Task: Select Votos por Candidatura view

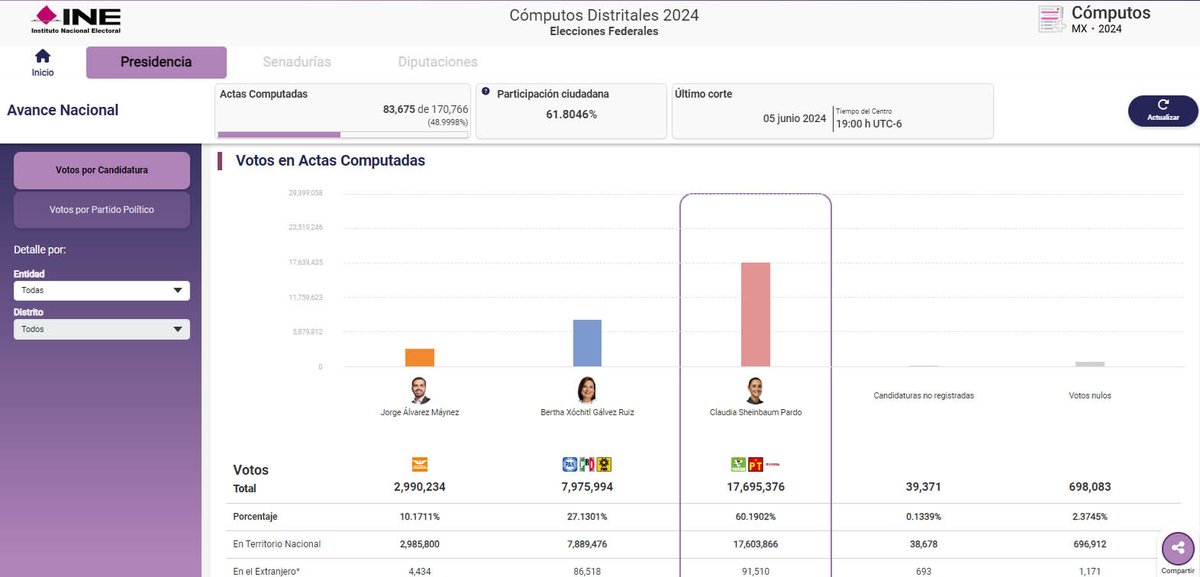Action: 102,170
